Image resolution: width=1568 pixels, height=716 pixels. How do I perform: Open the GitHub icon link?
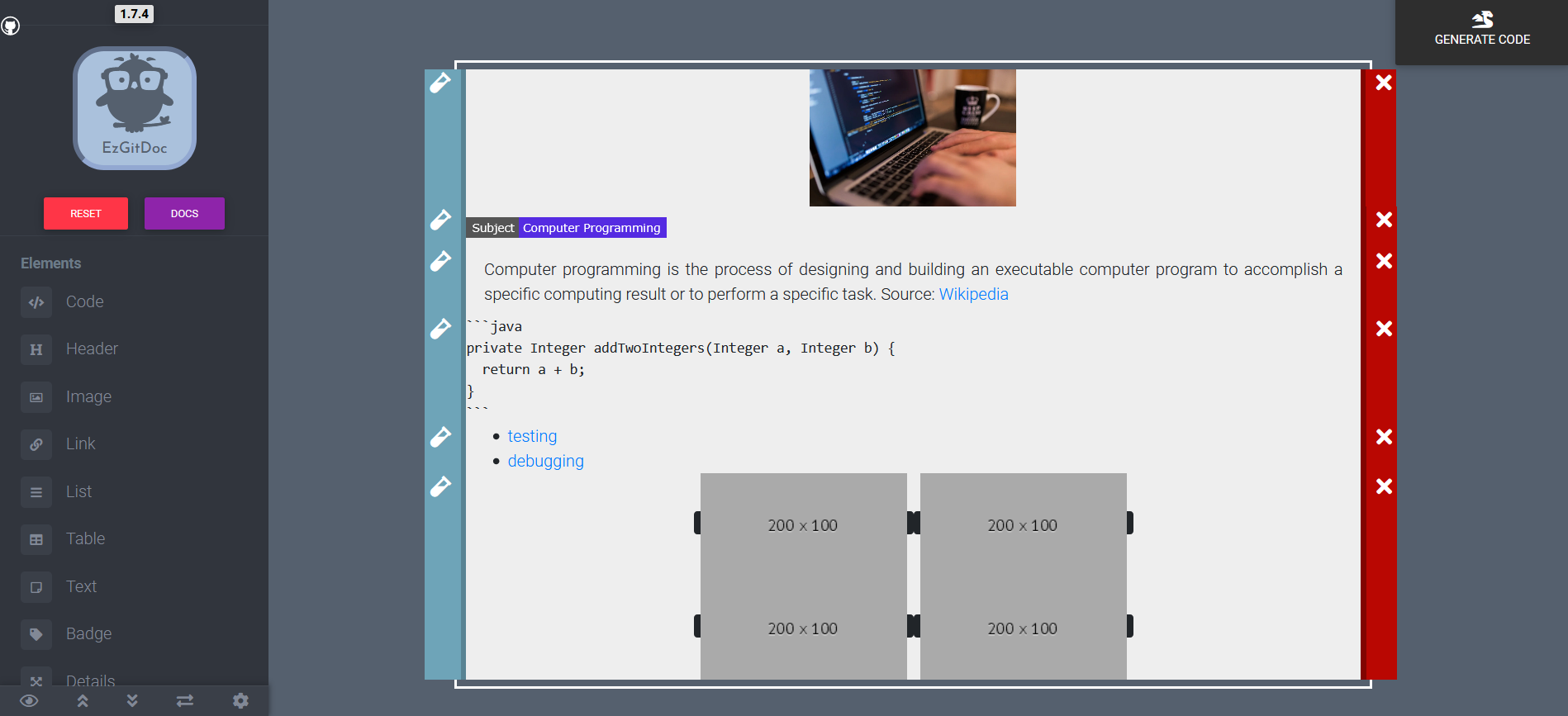click(10, 26)
